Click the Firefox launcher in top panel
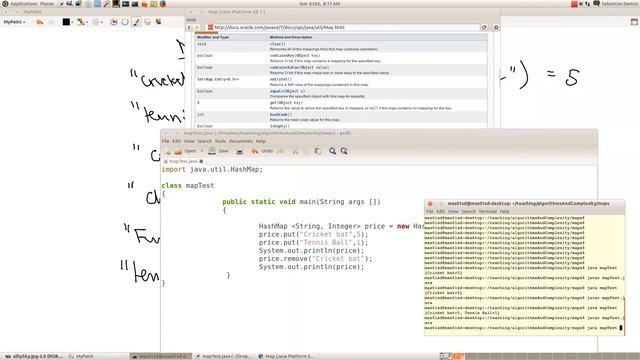640x360 pixels. coord(162,4)
